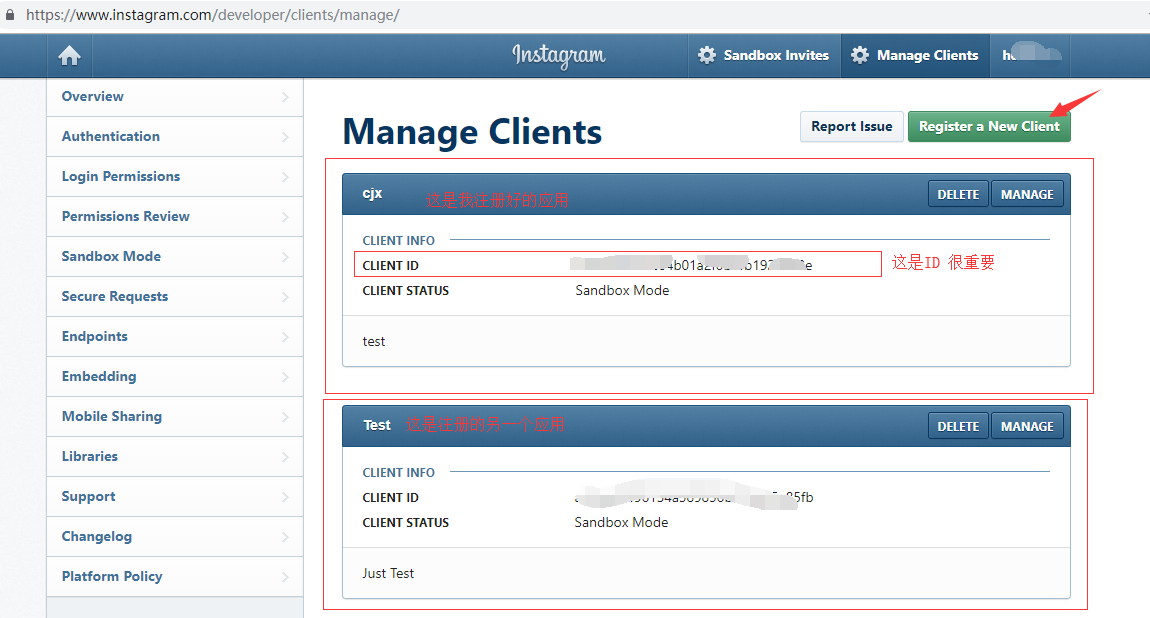Click chevron next to Libraries
Image resolution: width=1150 pixels, height=618 pixels.
tap(285, 457)
